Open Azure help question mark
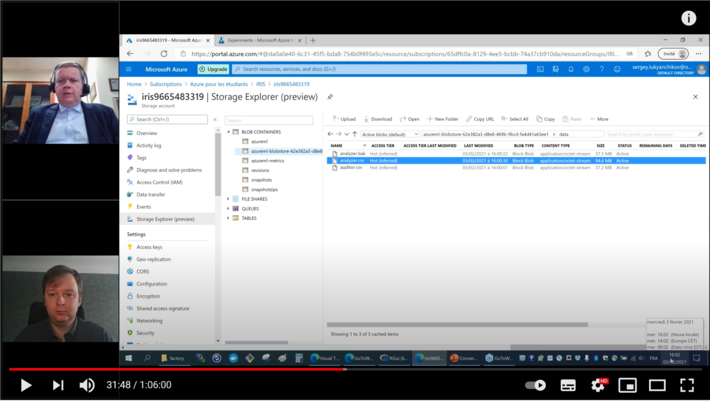The width and height of the screenshot is (710, 401). click(x=602, y=69)
